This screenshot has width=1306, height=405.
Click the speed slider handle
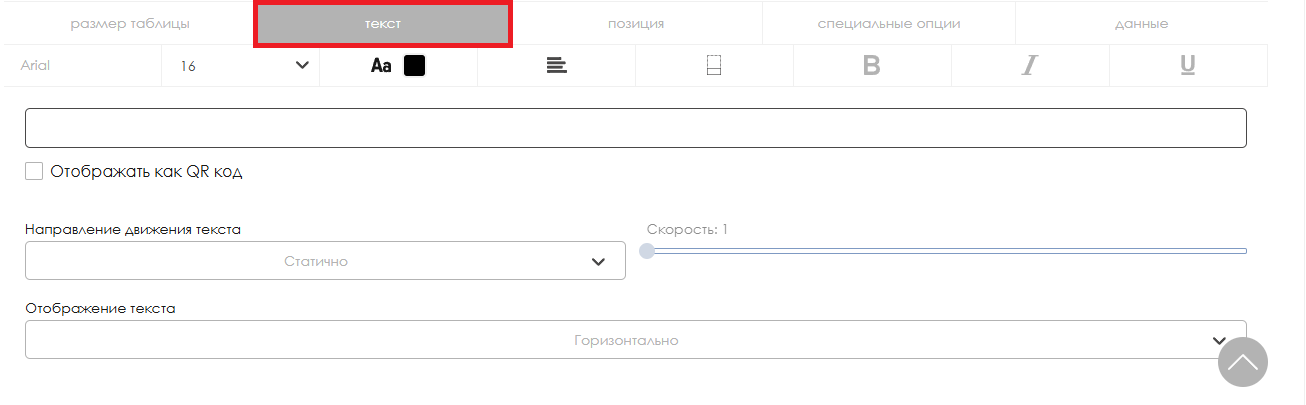tap(647, 251)
